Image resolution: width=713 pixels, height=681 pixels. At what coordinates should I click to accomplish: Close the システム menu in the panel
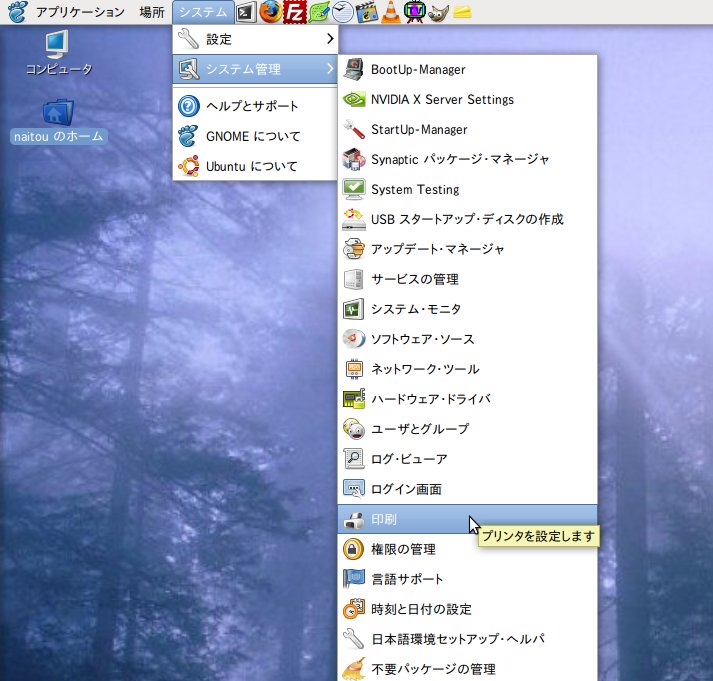pyautogui.click(x=203, y=12)
